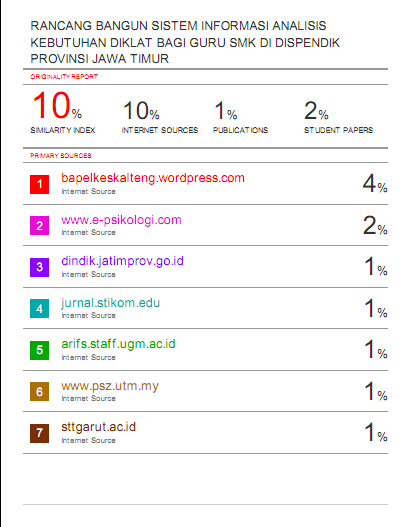
Task: Click the Primary Sources section heading
Action: (61, 156)
